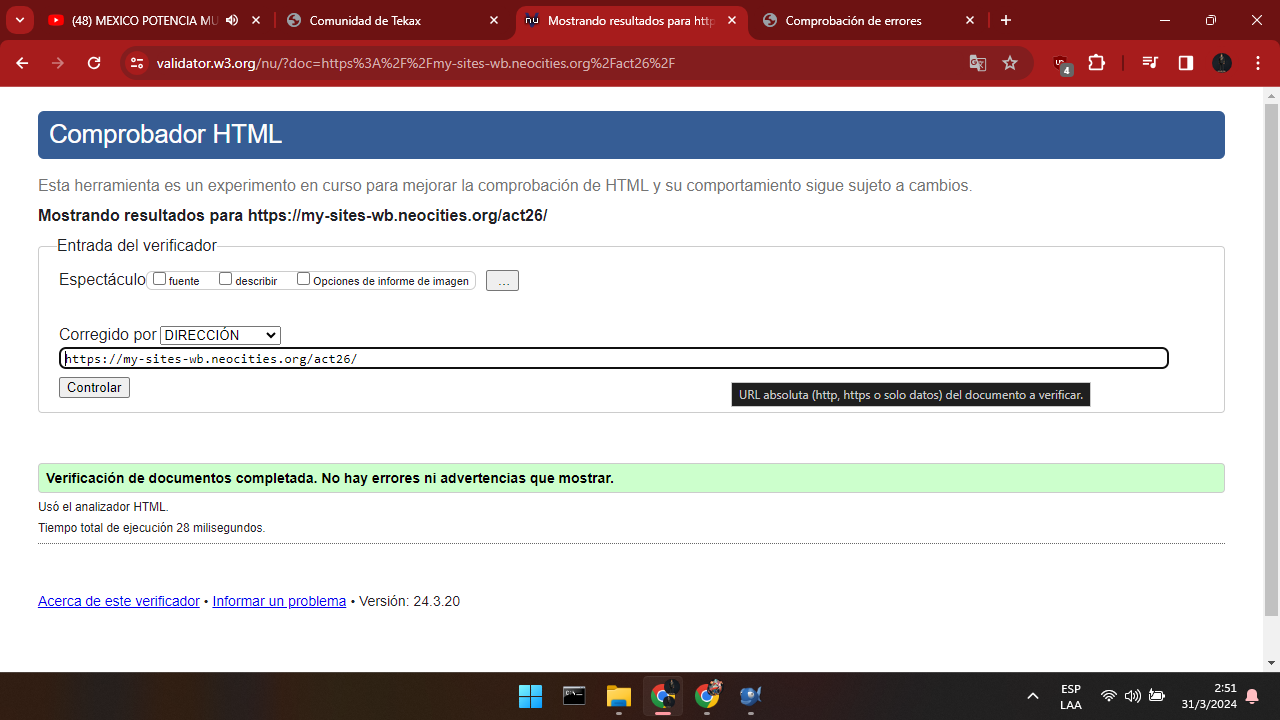Click the document URL input field
The height and width of the screenshot is (720, 1280).
coord(613,358)
